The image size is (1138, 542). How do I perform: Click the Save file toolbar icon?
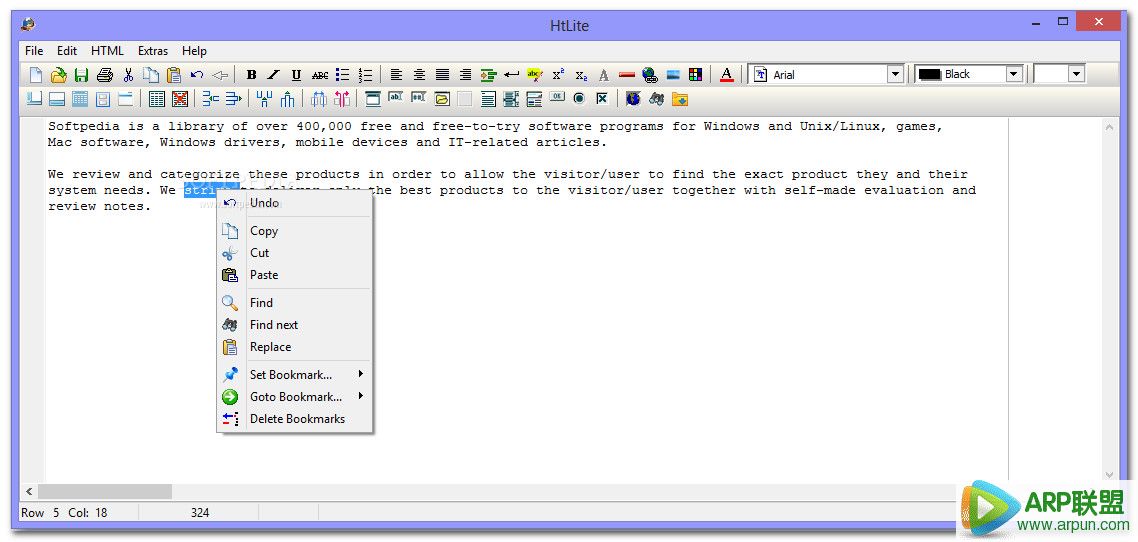(81, 75)
